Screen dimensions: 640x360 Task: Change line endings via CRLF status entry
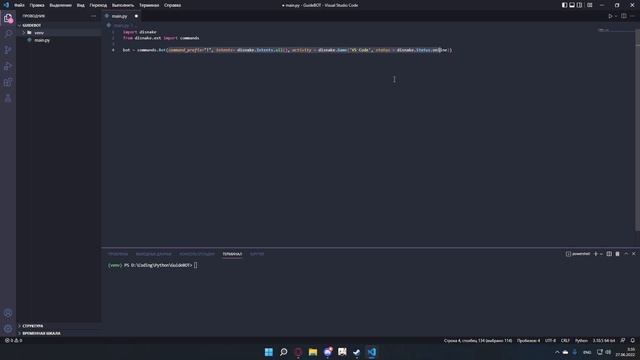[x=565, y=340]
